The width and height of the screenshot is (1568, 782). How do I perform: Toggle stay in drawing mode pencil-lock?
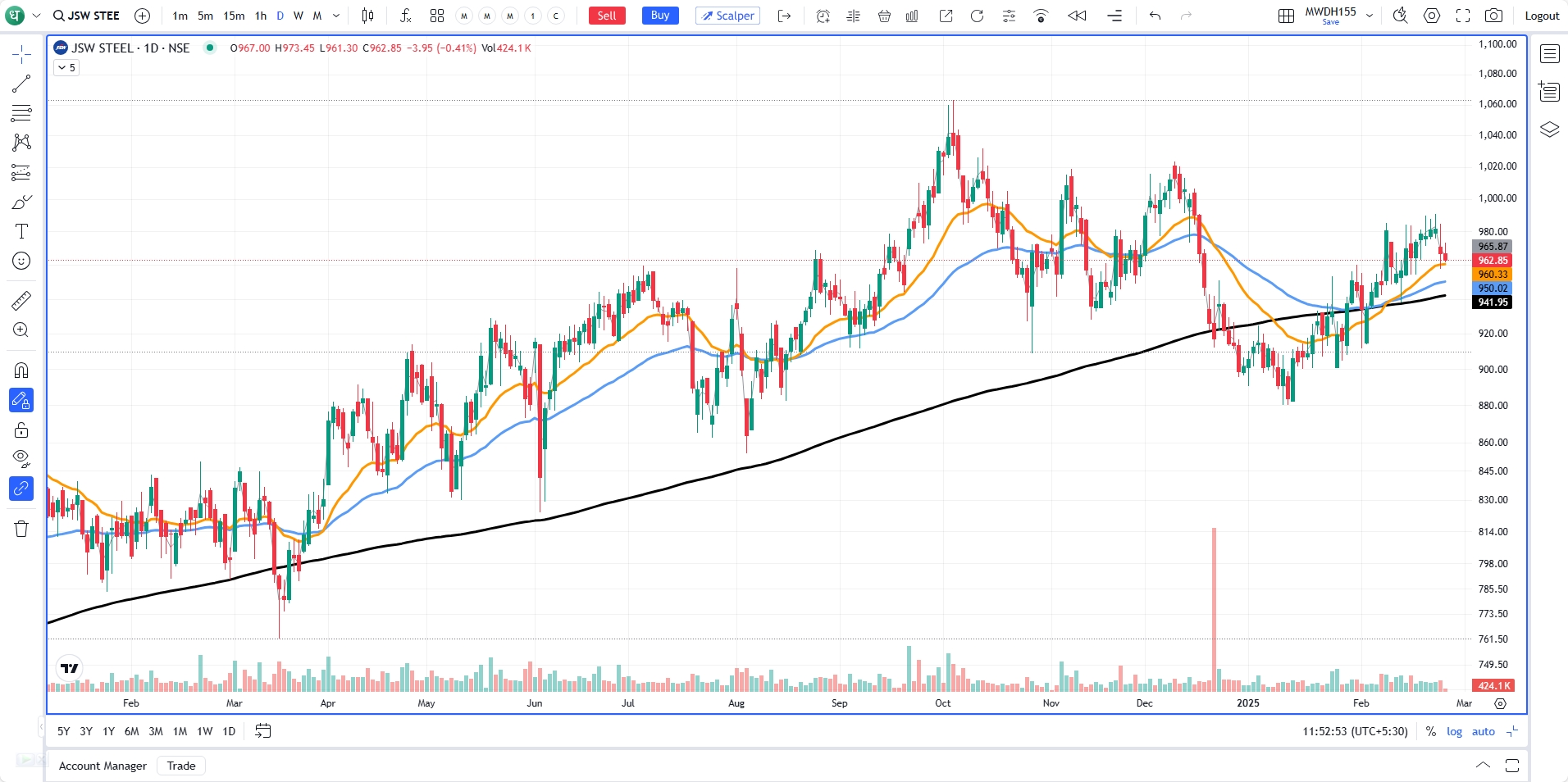click(x=21, y=400)
